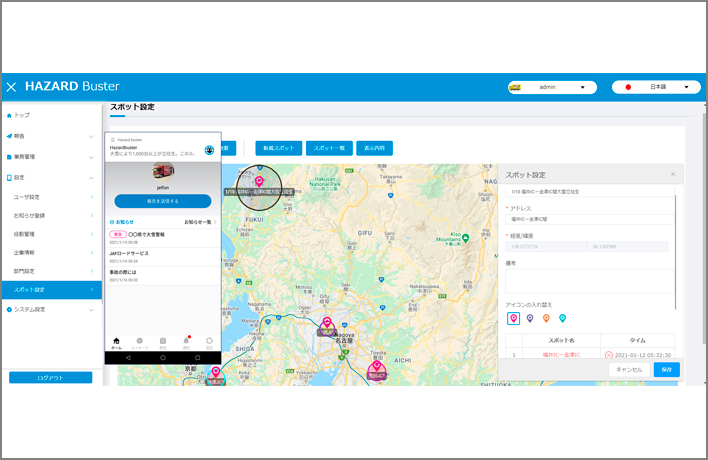
Task: Click the スポット設定 panel scrollbar
Action: [676, 253]
